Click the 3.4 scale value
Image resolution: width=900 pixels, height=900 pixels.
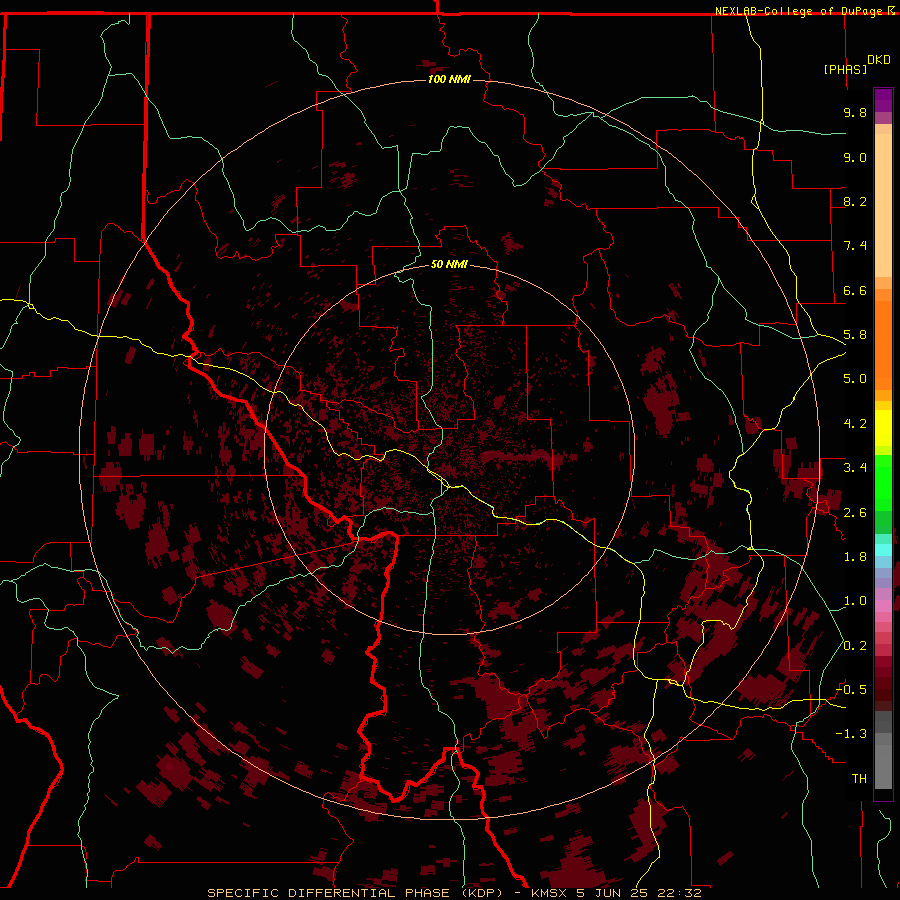(x=855, y=468)
